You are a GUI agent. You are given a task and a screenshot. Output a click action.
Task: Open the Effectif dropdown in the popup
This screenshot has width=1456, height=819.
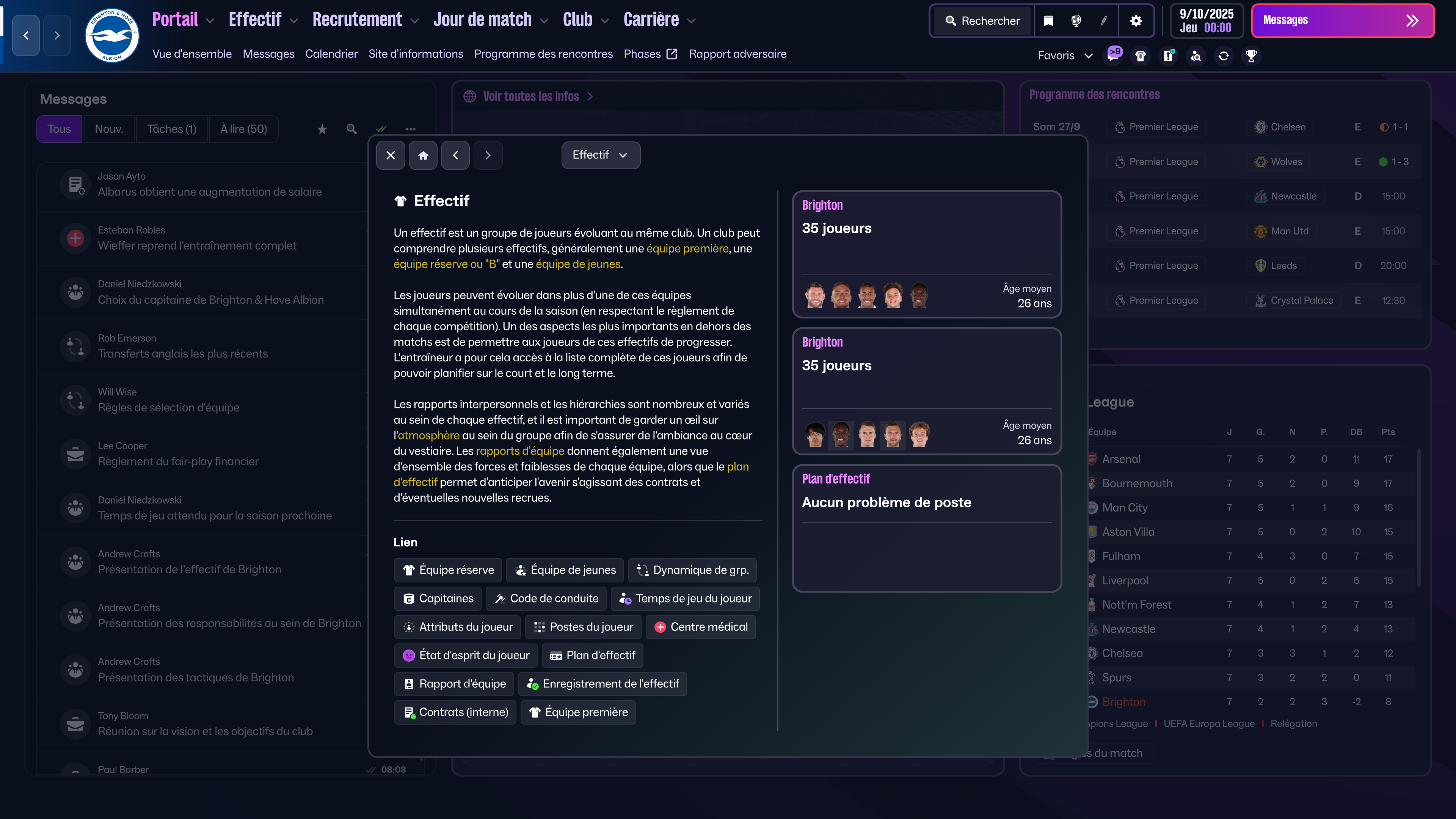coord(600,155)
